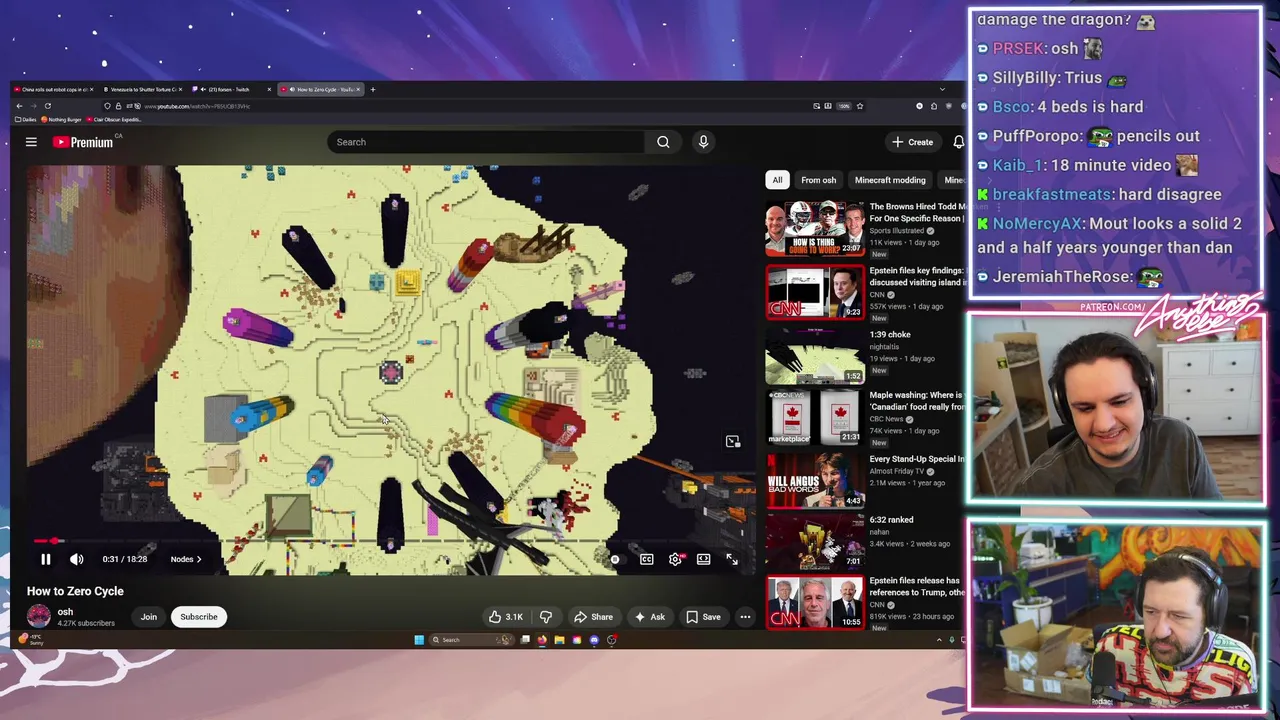
Task: Bookmark this page with star icon
Action: pos(859,106)
